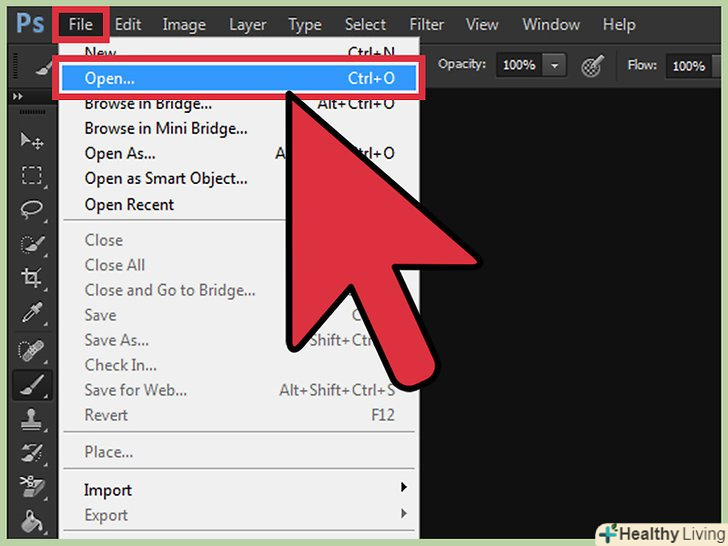The image size is (728, 546).
Task: Select the Eyedropper tool
Action: [32, 312]
